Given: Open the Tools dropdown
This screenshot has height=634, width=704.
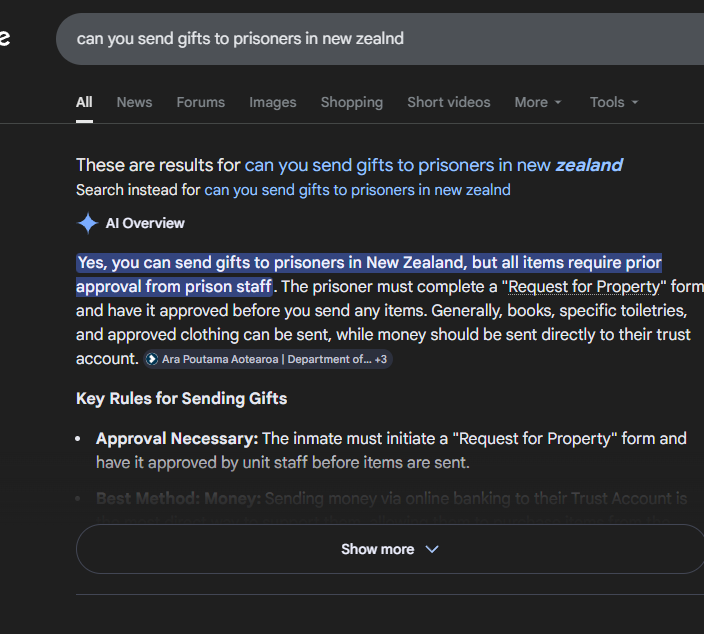Looking at the screenshot, I should tap(613, 102).
